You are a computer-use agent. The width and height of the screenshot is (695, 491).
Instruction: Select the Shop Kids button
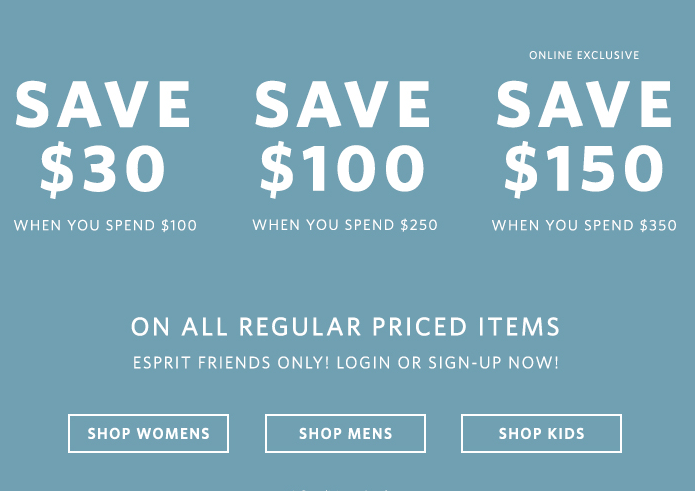(x=541, y=433)
